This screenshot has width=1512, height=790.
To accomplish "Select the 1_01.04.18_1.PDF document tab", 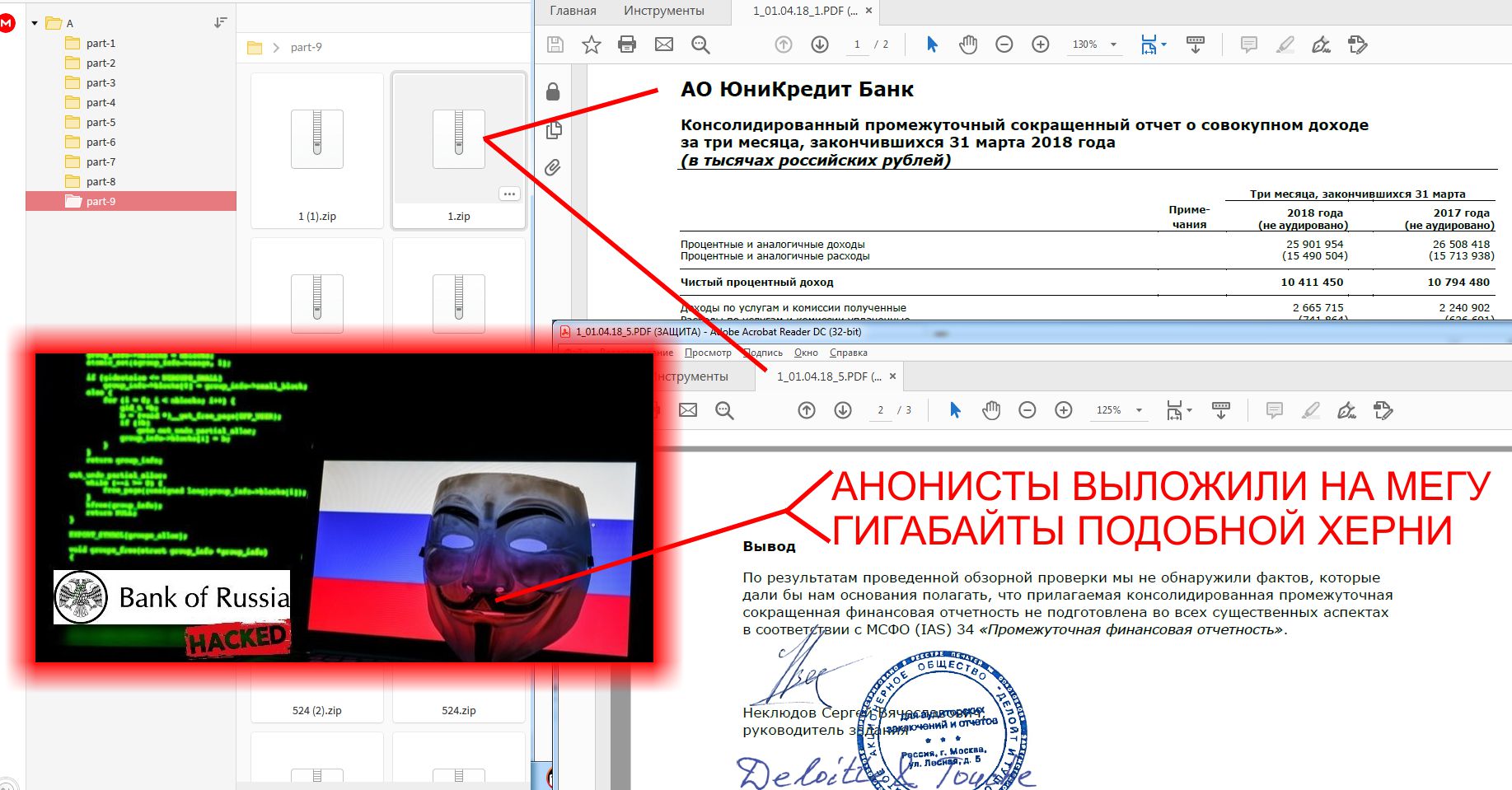I will pyautogui.click(x=805, y=11).
